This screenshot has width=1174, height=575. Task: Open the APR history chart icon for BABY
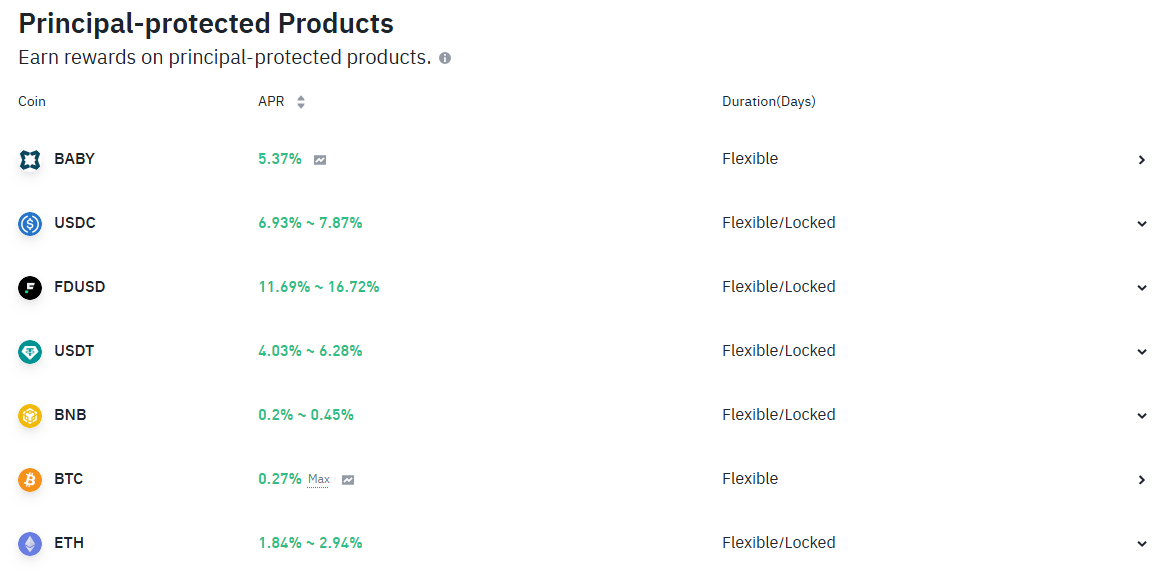click(x=320, y=159)
